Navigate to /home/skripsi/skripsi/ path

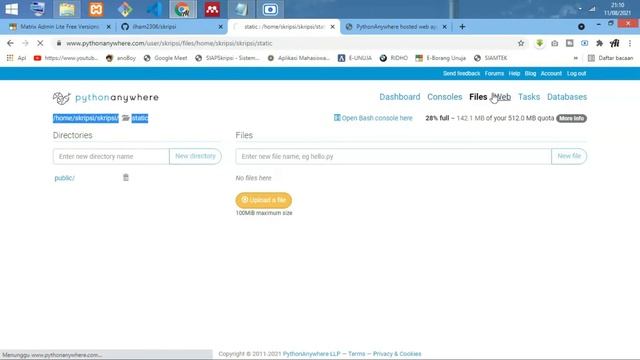(x=86, y=118)
